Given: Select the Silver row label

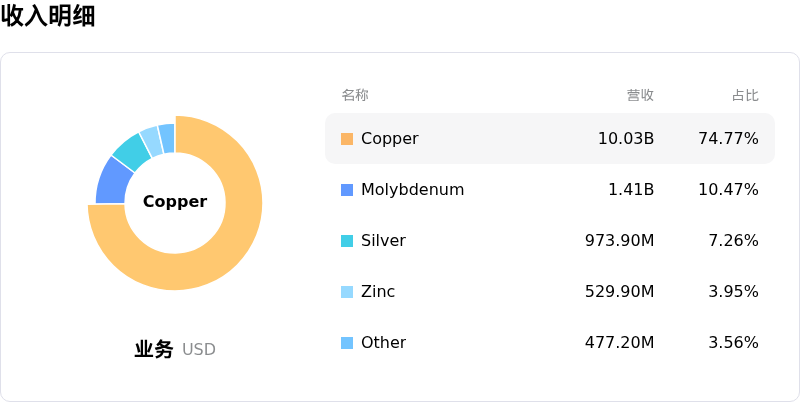Looking at the screenshot, I should click(383, 241).
